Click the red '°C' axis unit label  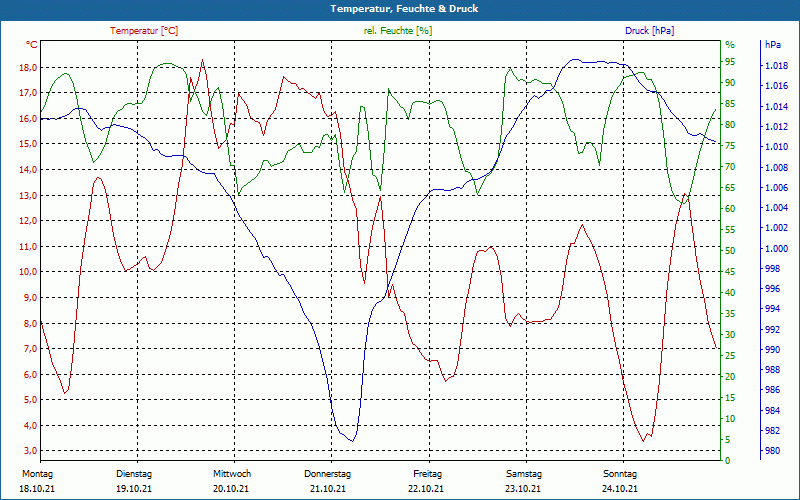pos(32,45)
